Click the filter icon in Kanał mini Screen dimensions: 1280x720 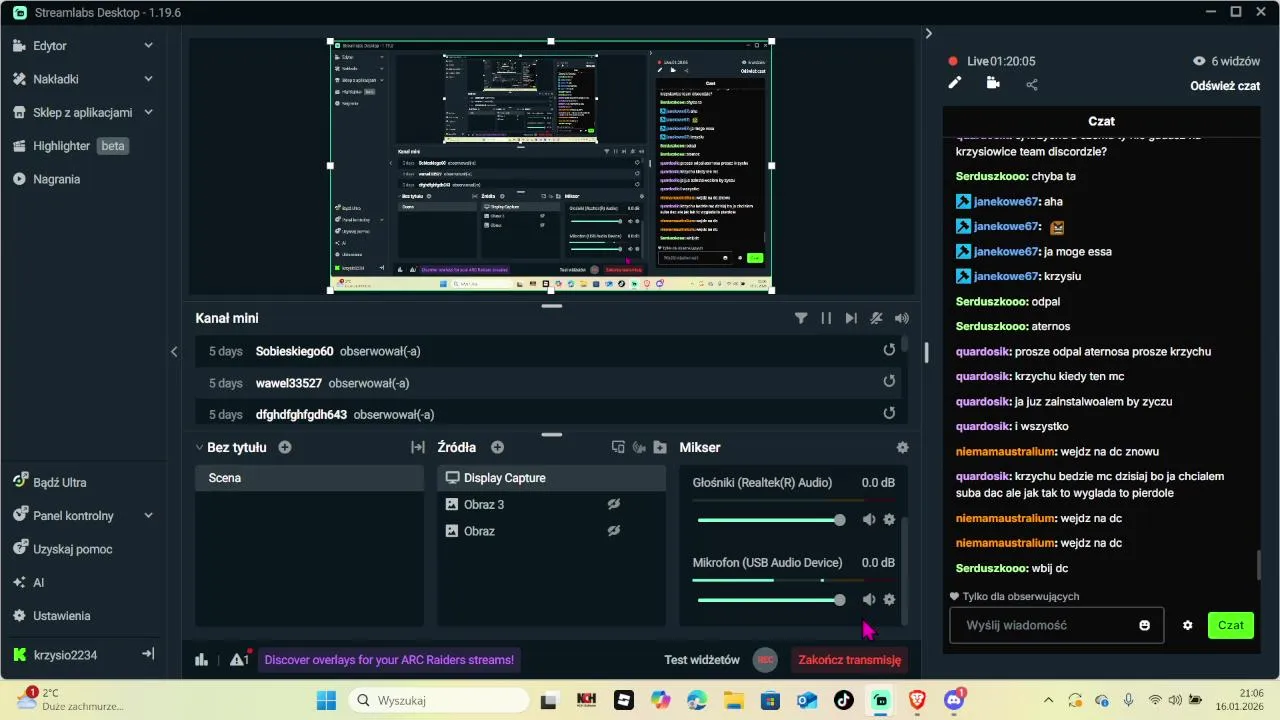[801, 318]
